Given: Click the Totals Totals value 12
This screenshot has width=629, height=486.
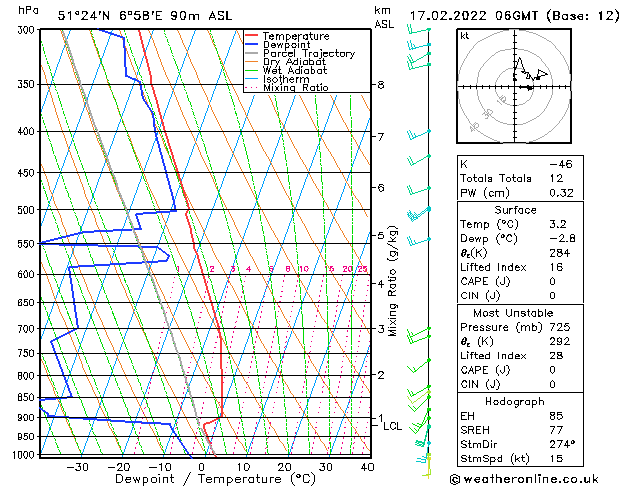Looking at the screenshot, I should pos(556,178).
